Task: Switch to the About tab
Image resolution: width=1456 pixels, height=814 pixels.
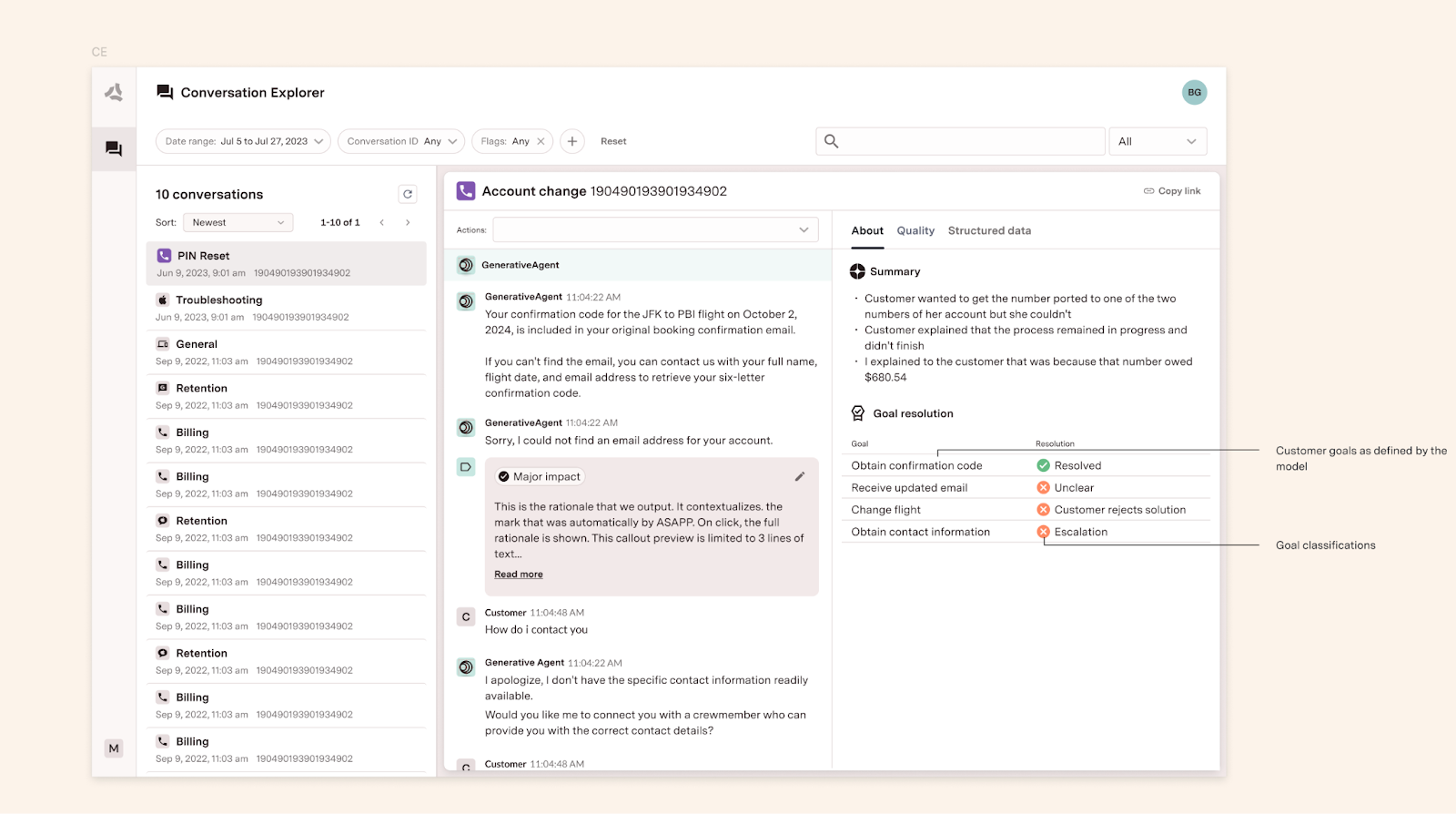Action: pyautogui.click(x=867, y=230)
